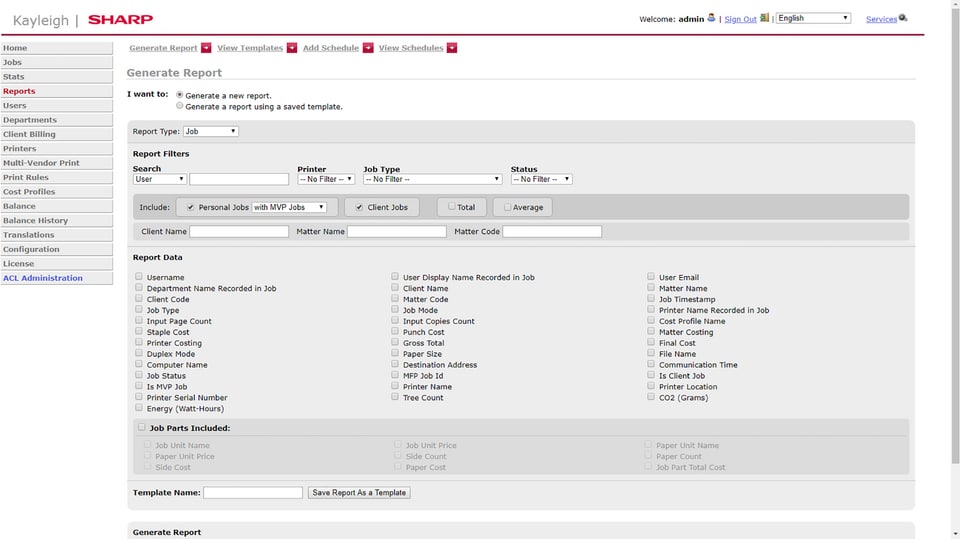Click the Services gear icon
Screen dimensions: 960x539
point(903,18)
